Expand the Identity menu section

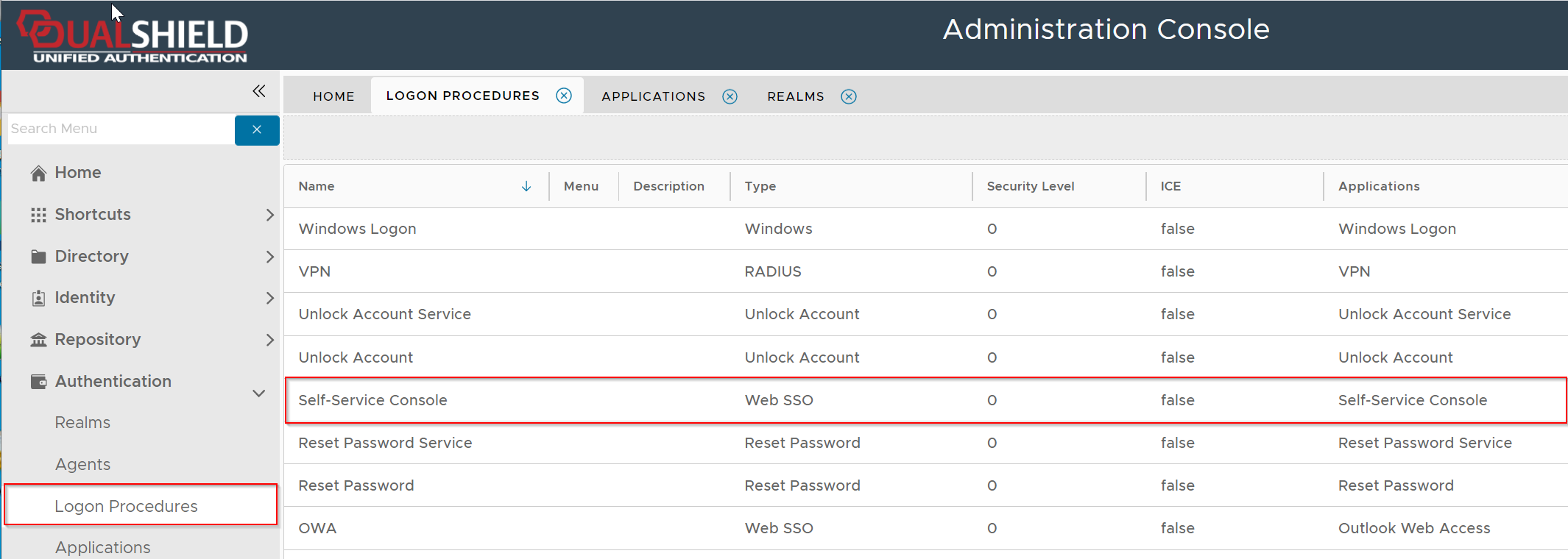pos(269,298)
